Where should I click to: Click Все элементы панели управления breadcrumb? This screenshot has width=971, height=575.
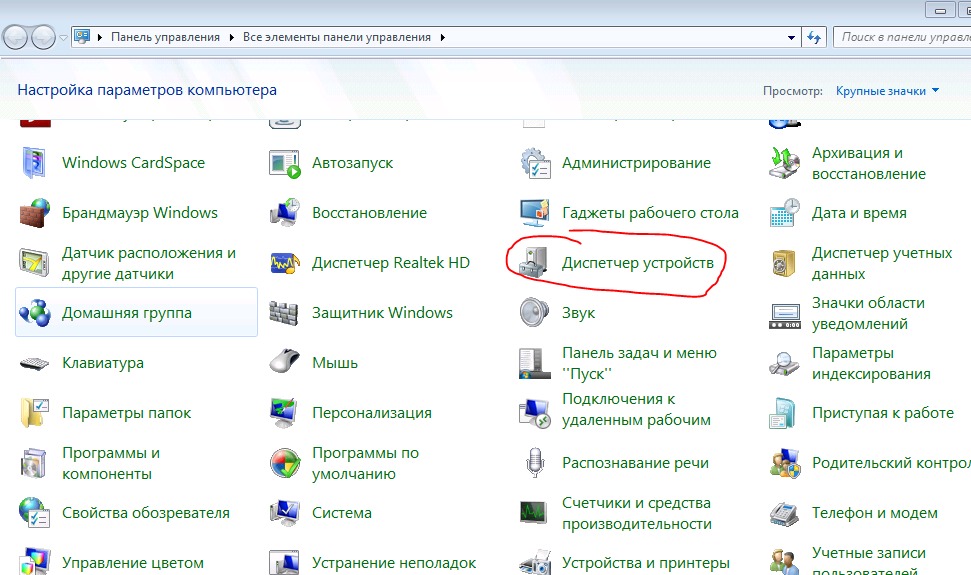(337, 37)
